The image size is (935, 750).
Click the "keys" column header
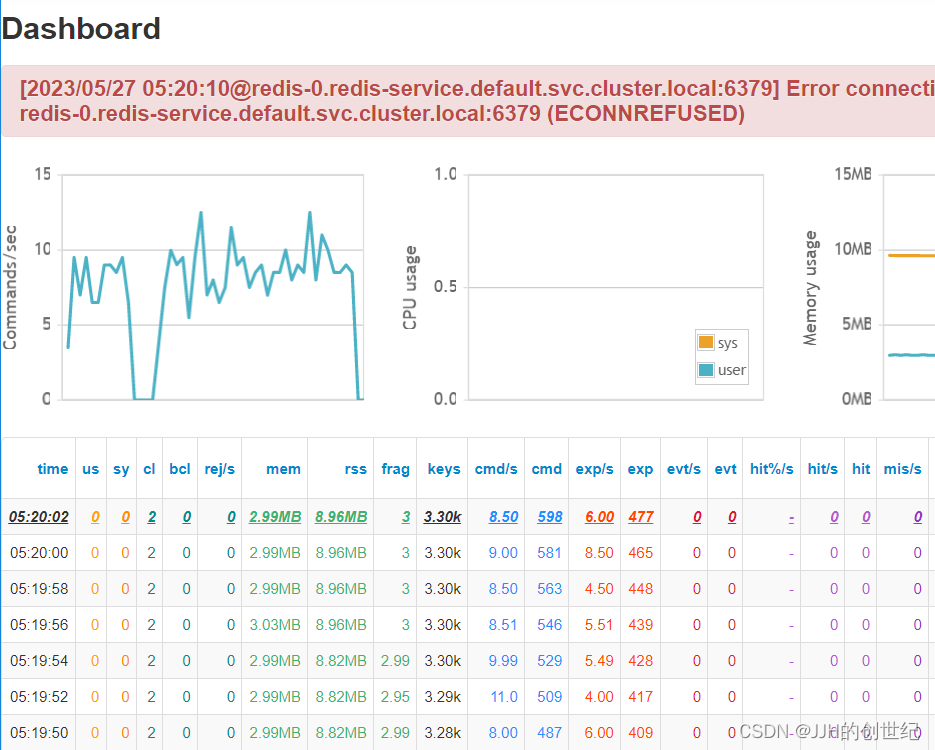(443, 468)
